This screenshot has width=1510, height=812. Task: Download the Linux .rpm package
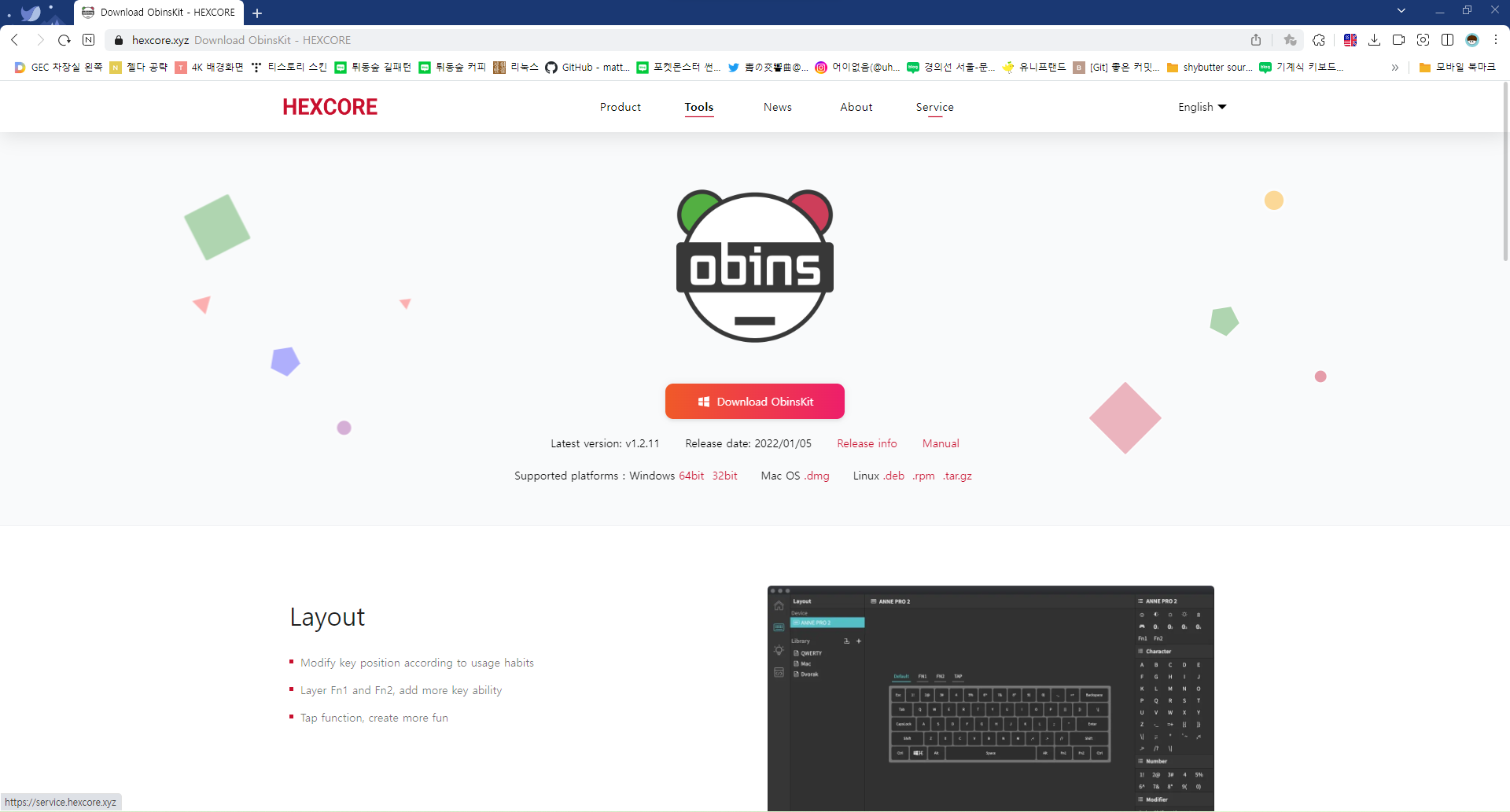point(924,476)
